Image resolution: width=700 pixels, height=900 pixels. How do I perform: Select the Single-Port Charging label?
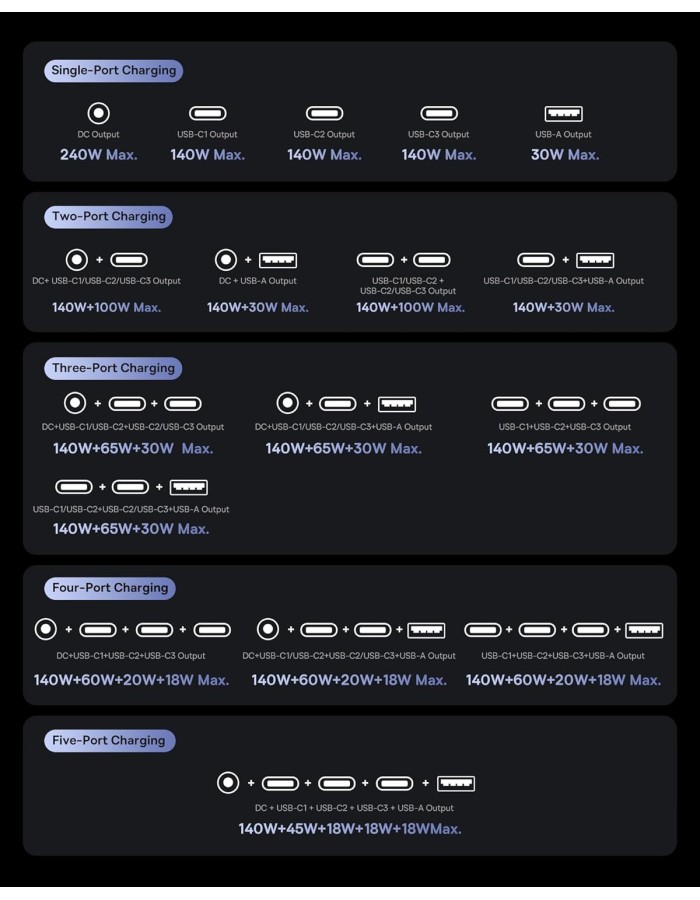(114, 71)
